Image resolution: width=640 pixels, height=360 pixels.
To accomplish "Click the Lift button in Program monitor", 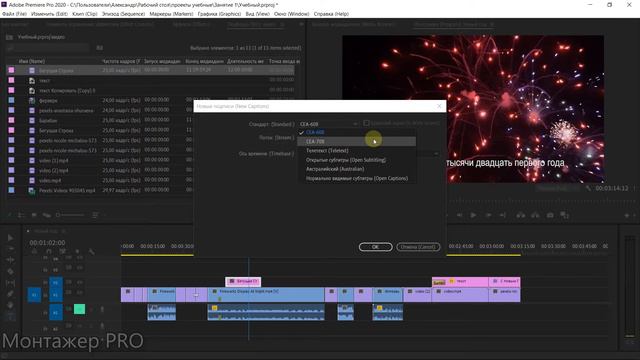I will [x=520, y=215].
